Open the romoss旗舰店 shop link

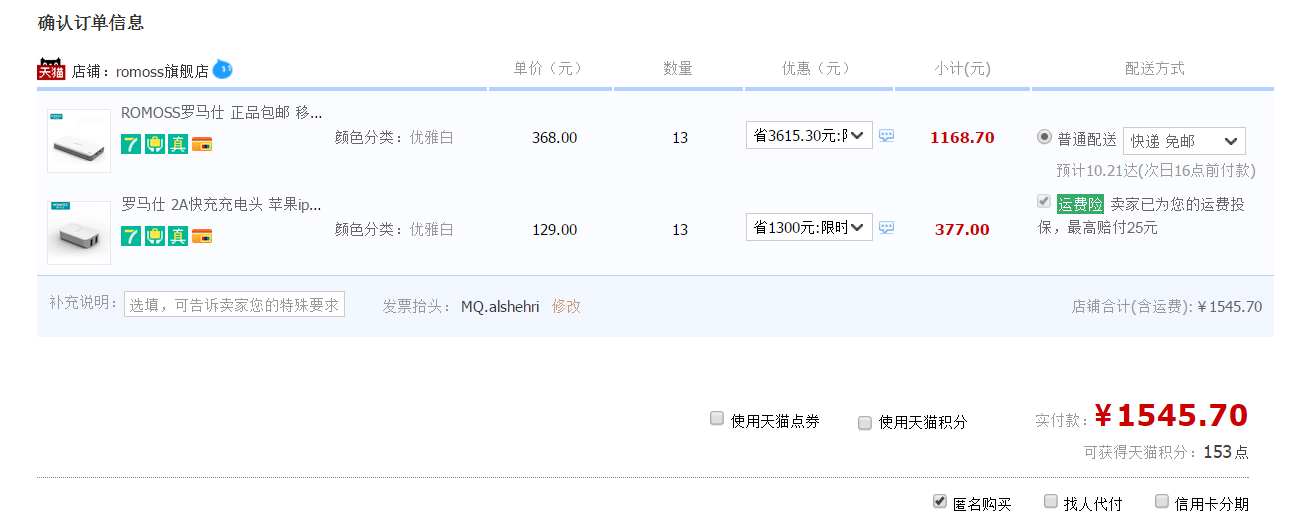click(x=162, y=71)
